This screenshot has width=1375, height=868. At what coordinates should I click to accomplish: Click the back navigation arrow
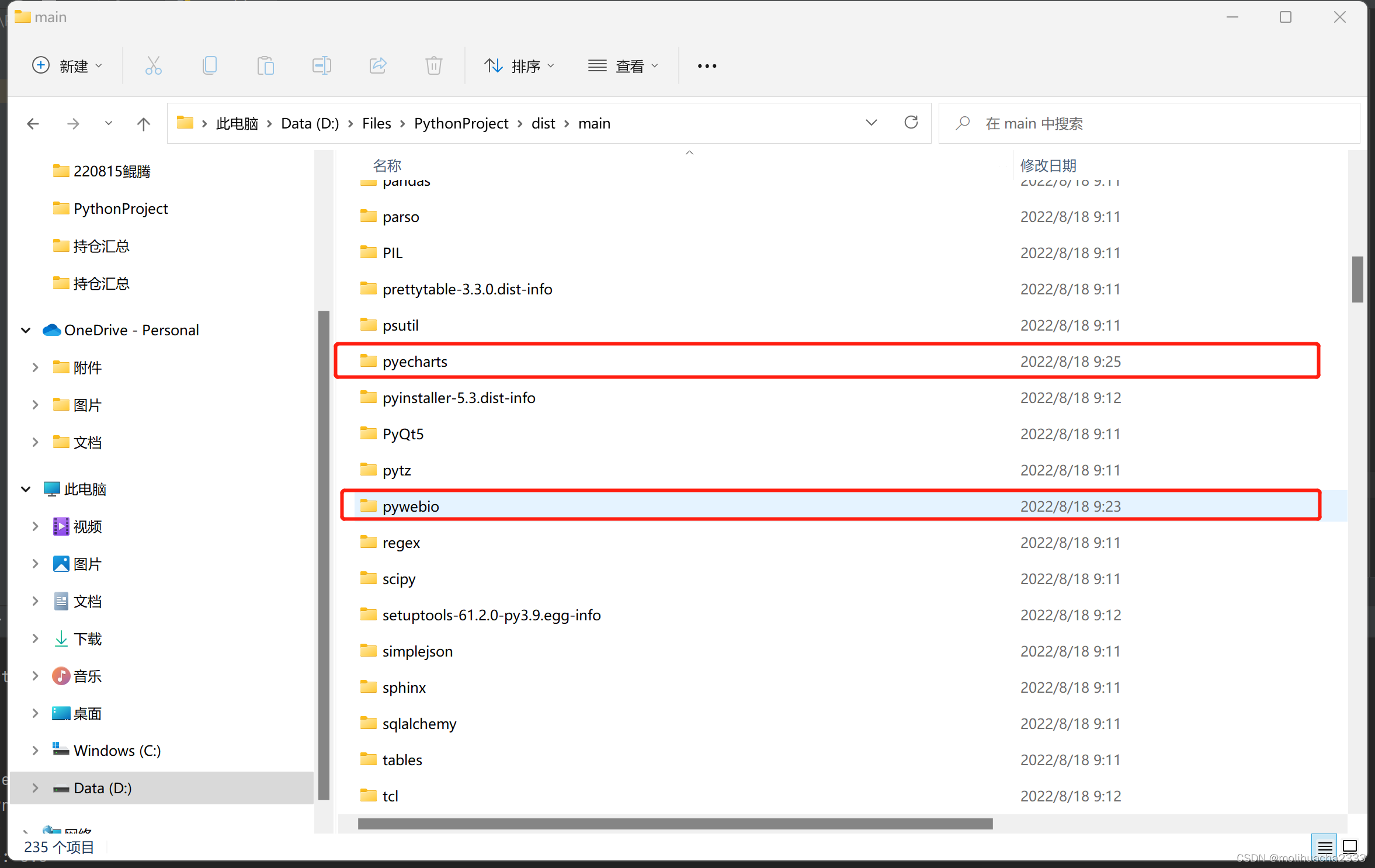[33, 123]
